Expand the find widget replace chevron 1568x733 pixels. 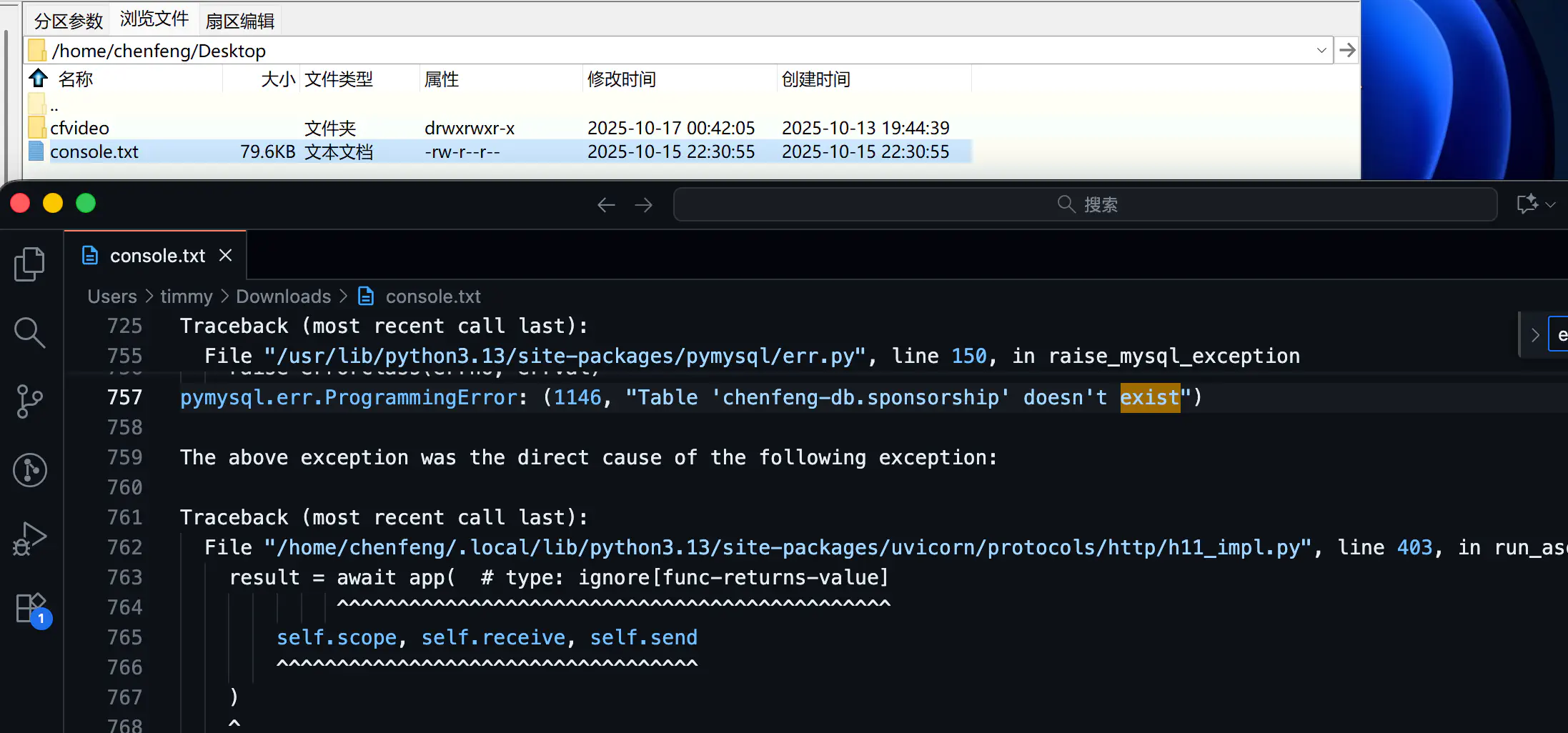[x=1534, y=335]
